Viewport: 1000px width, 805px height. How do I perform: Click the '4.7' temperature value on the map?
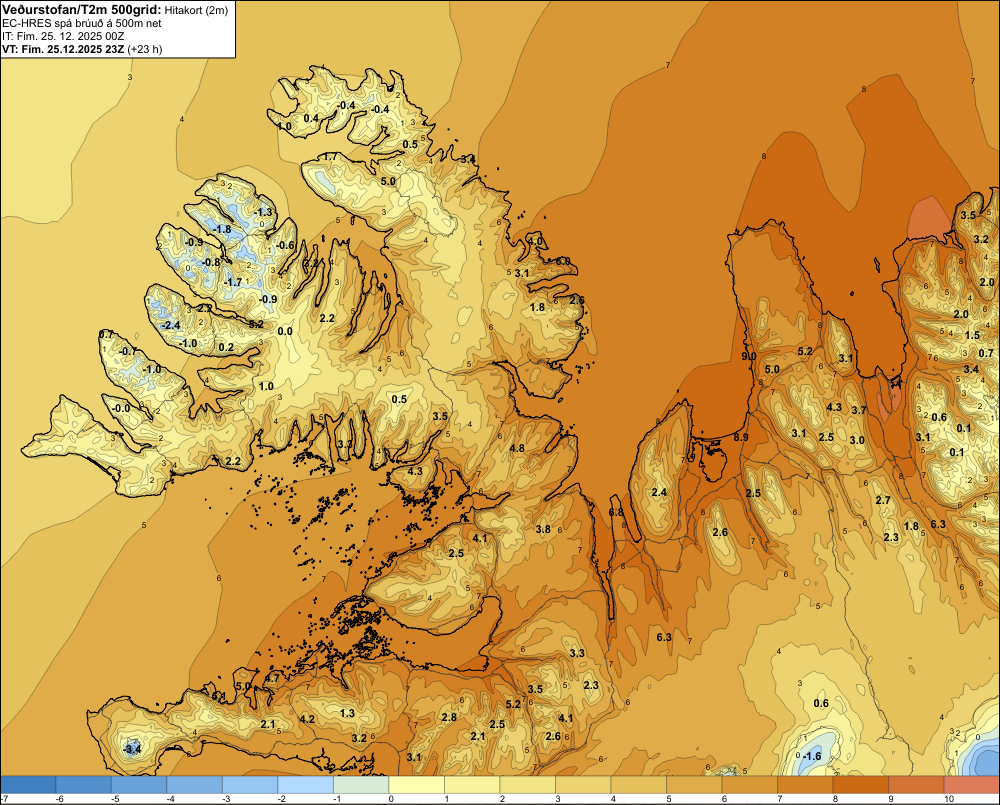272,679
